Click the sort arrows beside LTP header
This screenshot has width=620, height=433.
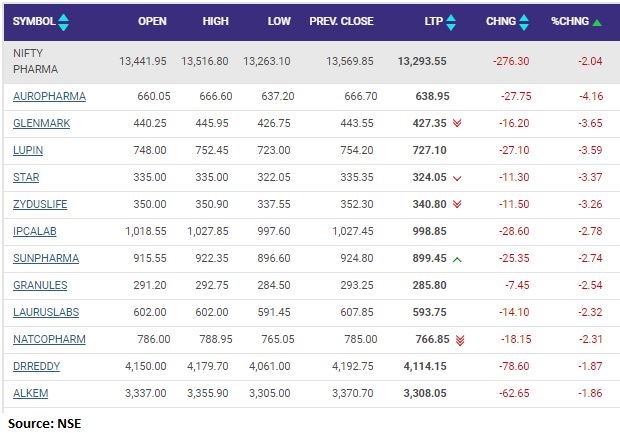pos(449,22)
